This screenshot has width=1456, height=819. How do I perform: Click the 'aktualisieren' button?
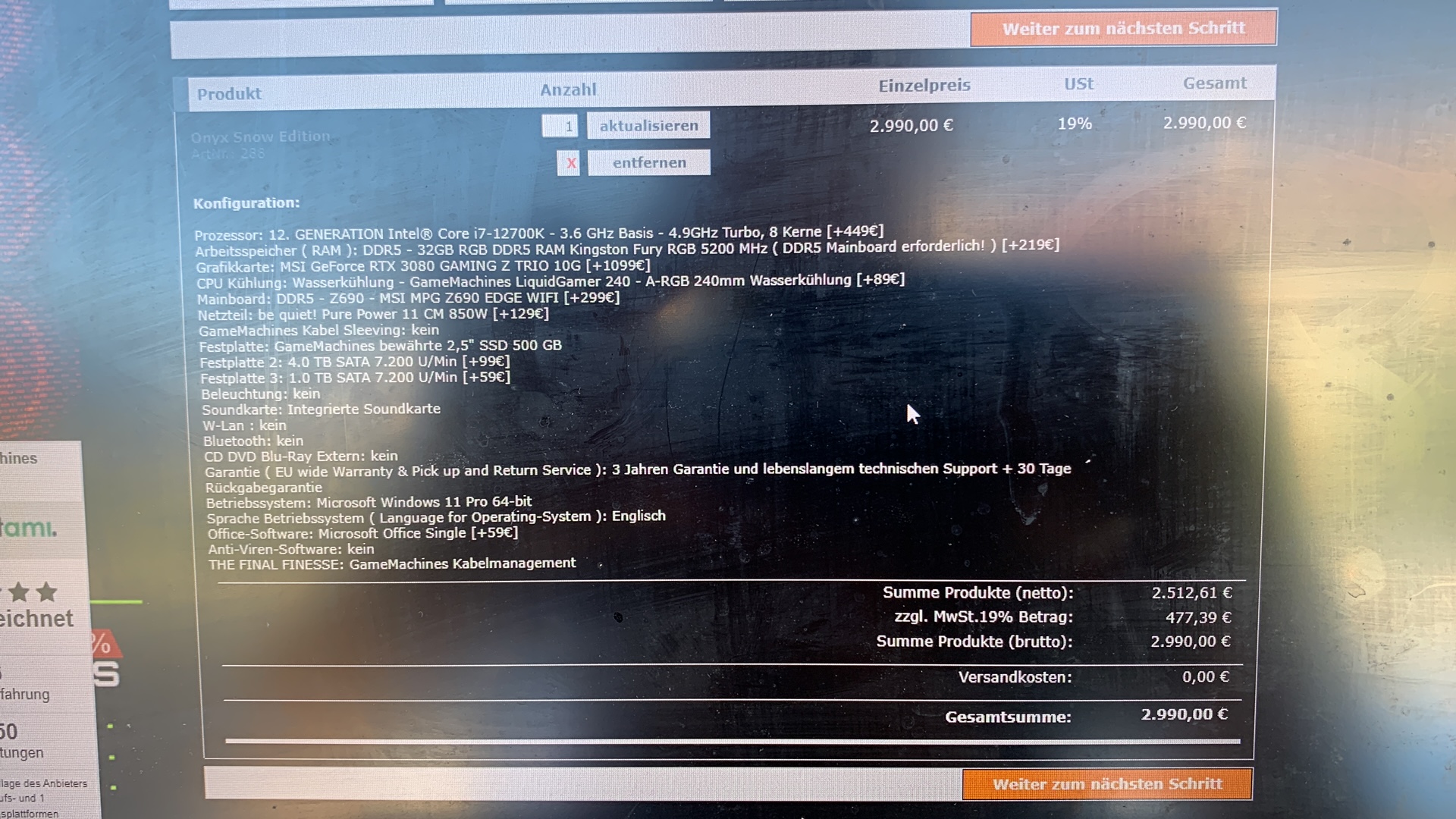tap(648, 126)
